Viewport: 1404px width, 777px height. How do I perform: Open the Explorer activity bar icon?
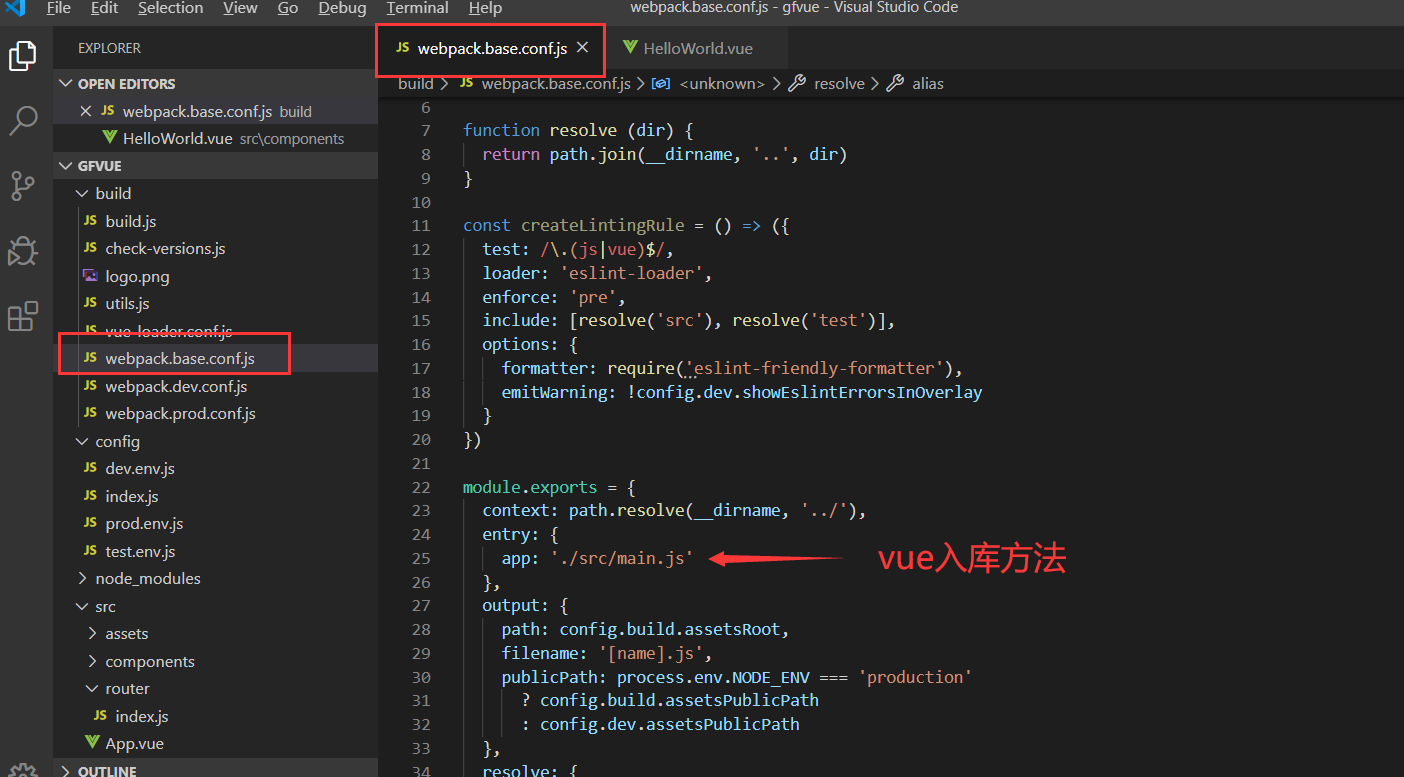pos(23,56)
